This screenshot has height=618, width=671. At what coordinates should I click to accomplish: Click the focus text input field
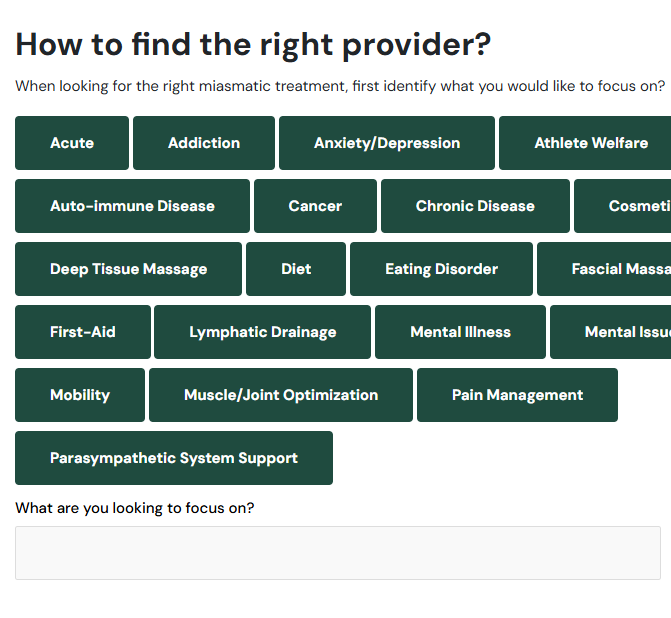click(337, 553)
